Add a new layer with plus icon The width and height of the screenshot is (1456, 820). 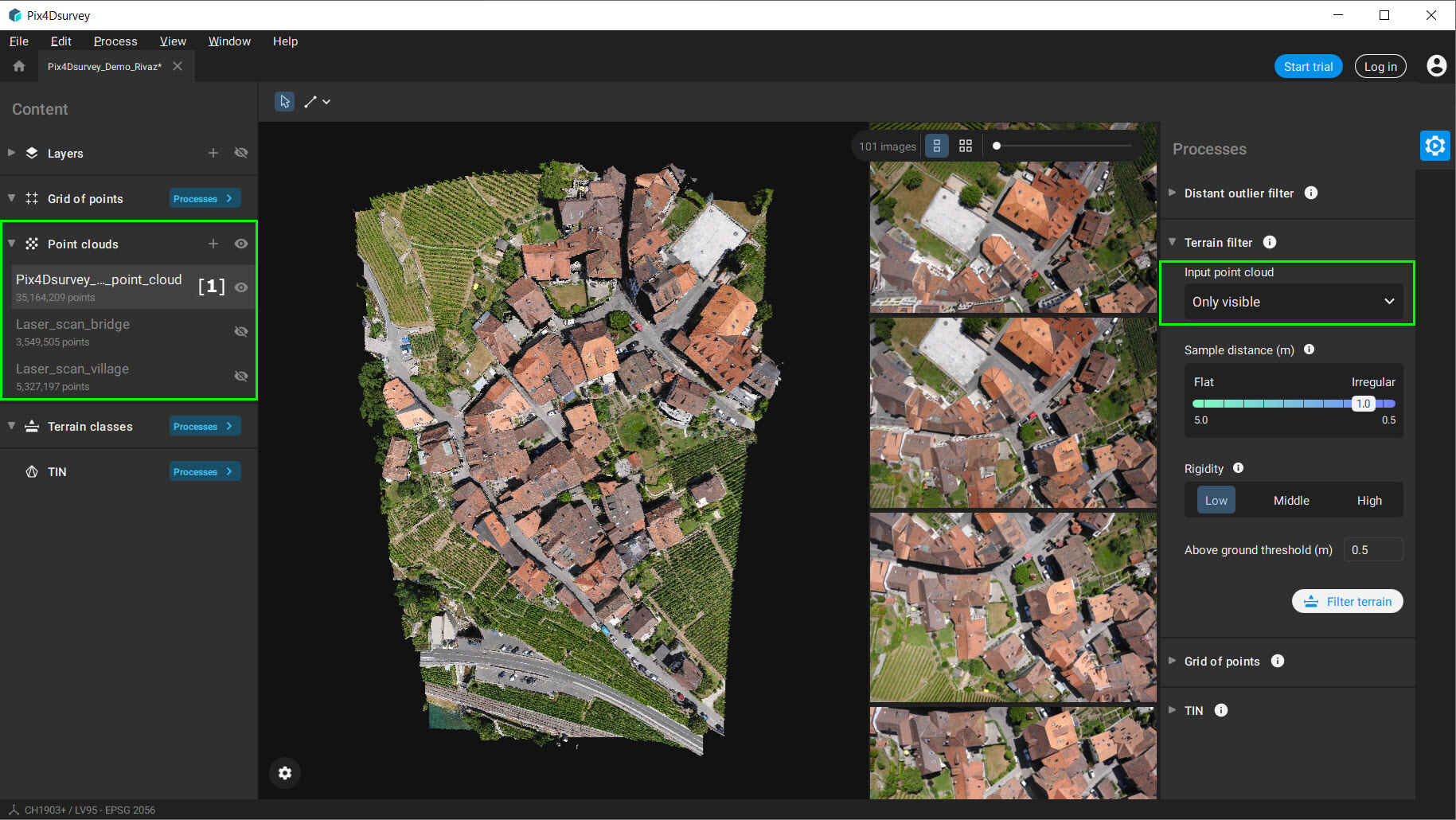point(213,153)
